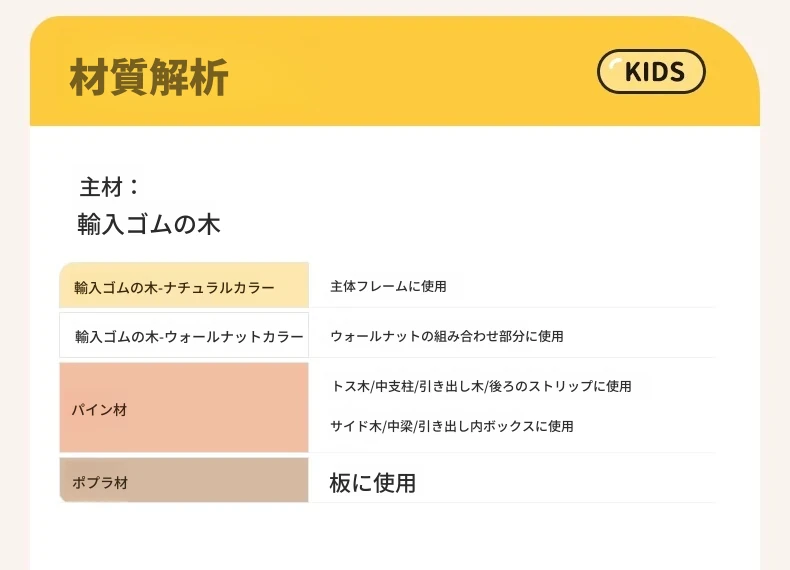Click the ポプラ材 label text
Image resolution: width=790 pixels, height=570 pixels.
click(x=100, y=482)
